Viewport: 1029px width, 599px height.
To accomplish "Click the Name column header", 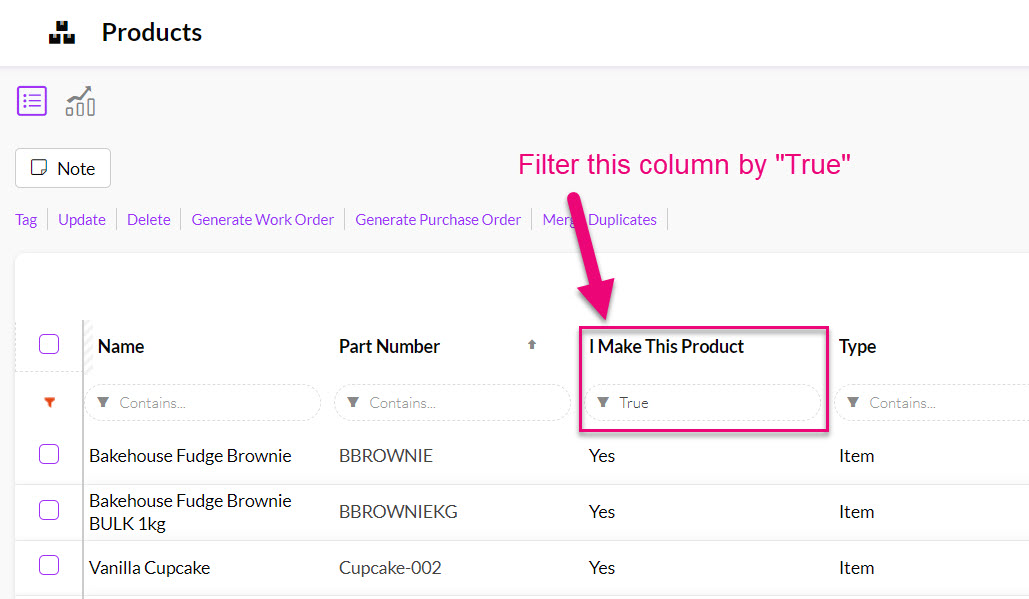I will (x=121, y=346).
